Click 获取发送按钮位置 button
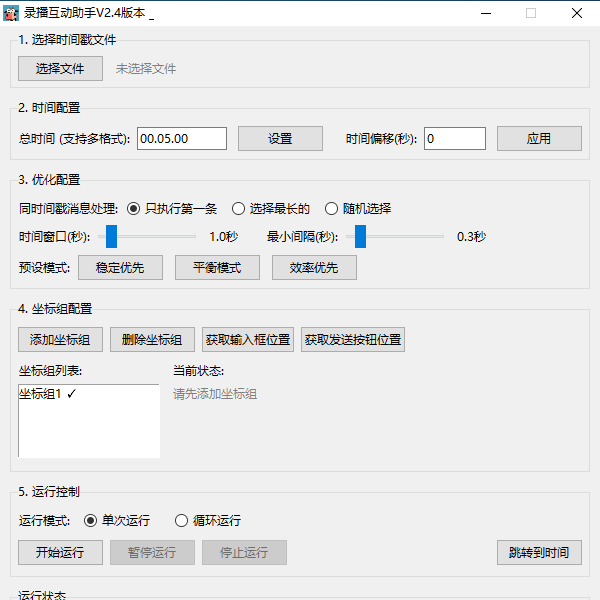 coord(353,340)
